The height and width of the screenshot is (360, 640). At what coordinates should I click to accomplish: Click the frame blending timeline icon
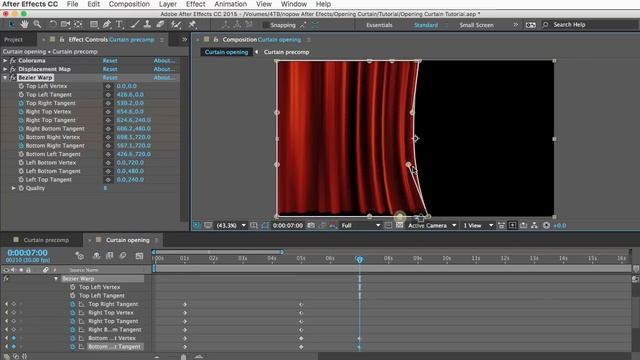pyautogui.click(x=109, y=256)
